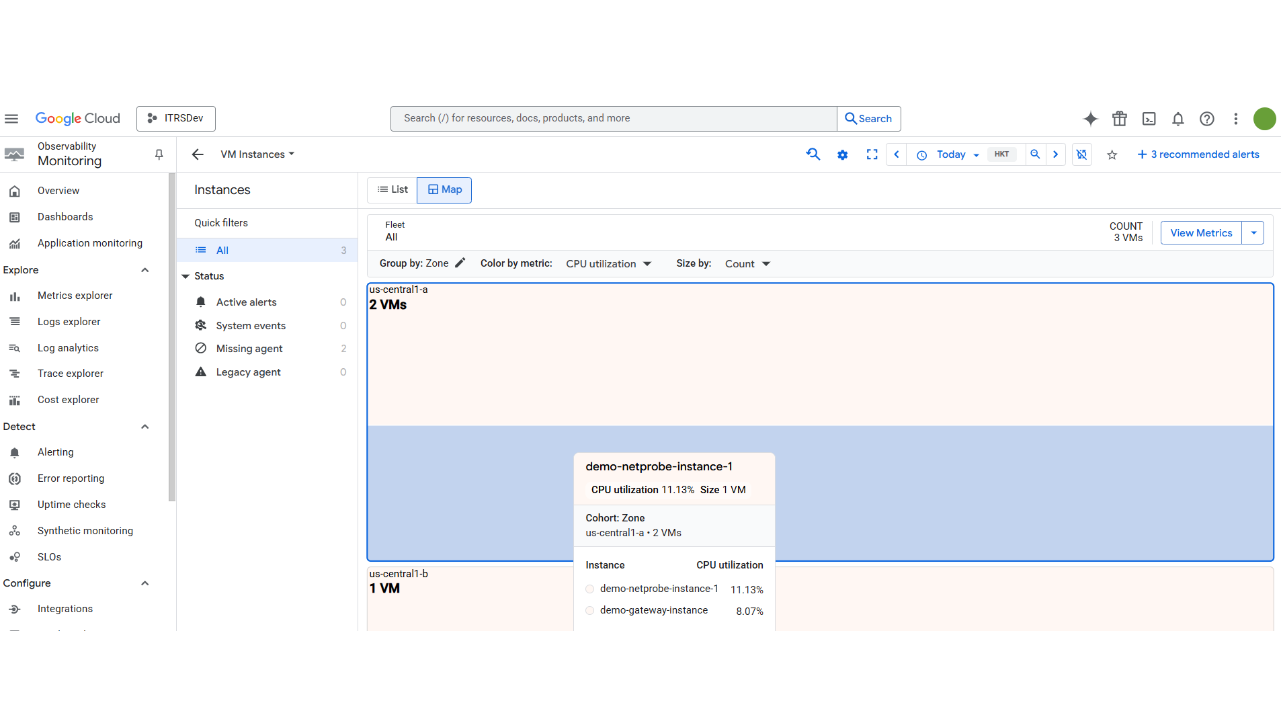Open the ITRSDev project selector
1281x720 pixels.
click(x=176, y=119)
